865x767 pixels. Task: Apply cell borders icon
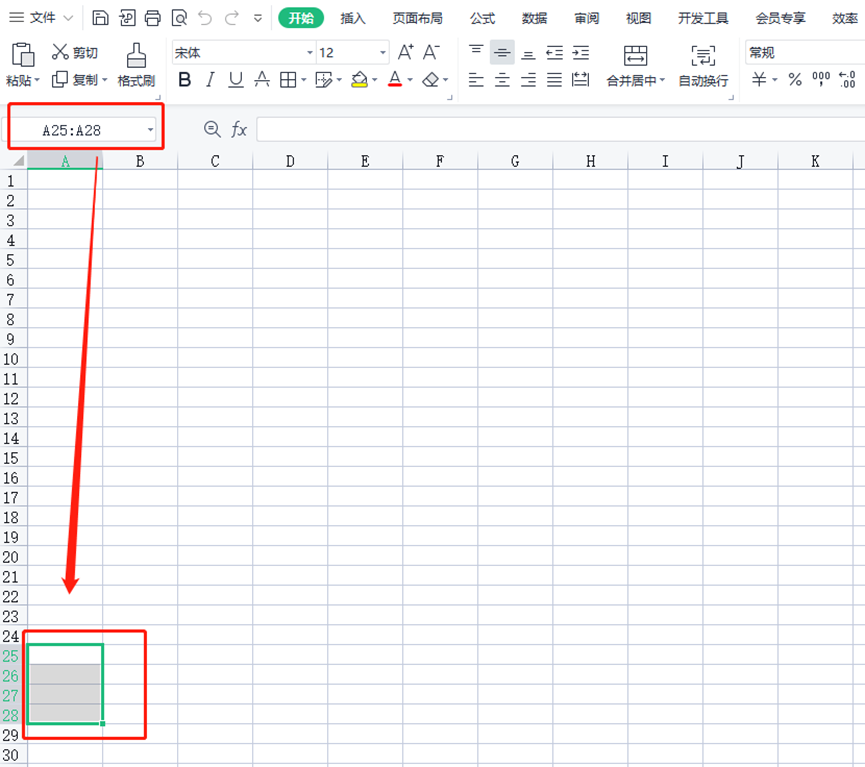pos(288,80)
